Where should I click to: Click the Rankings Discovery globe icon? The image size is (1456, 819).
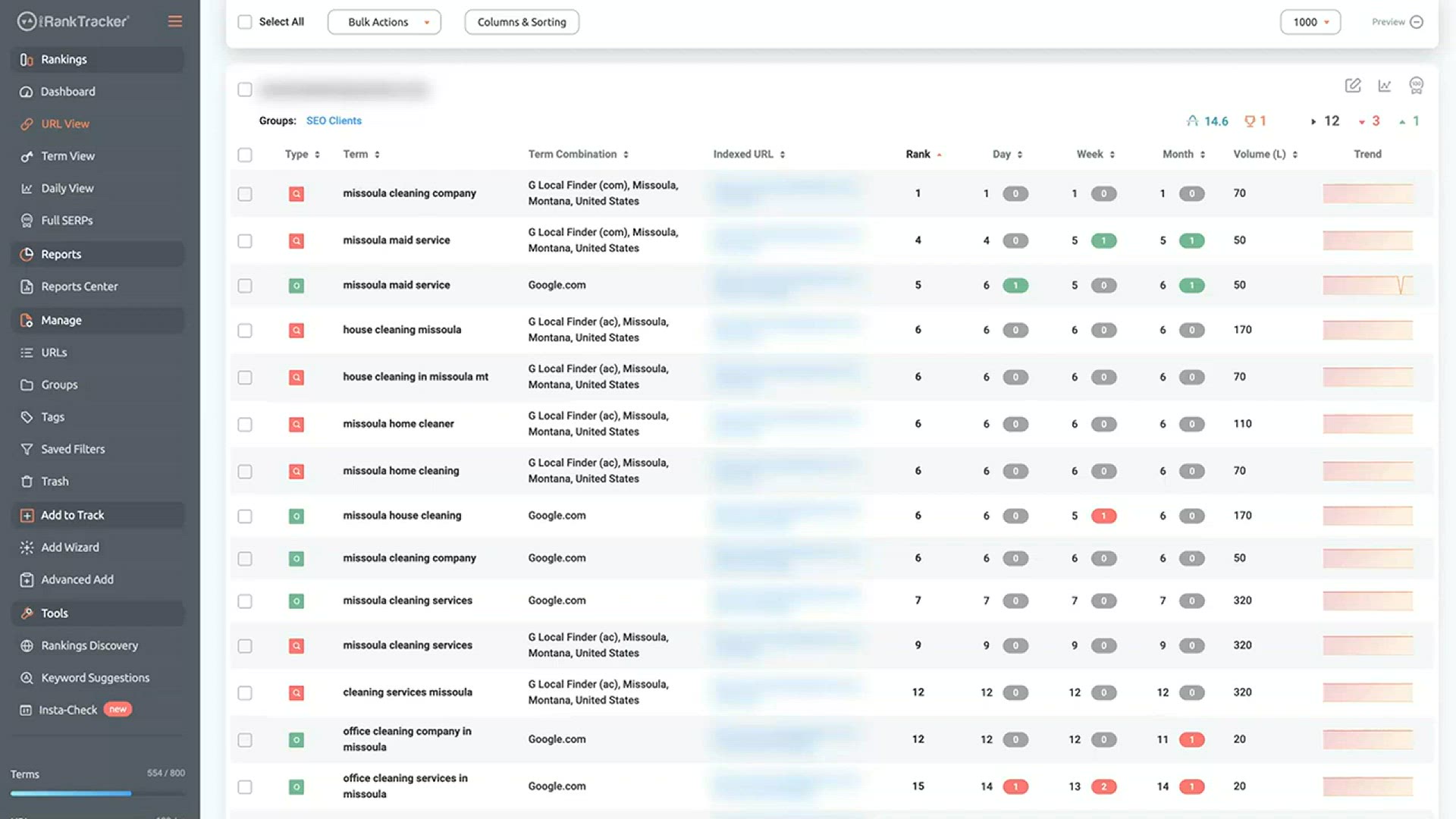[27, 646]
